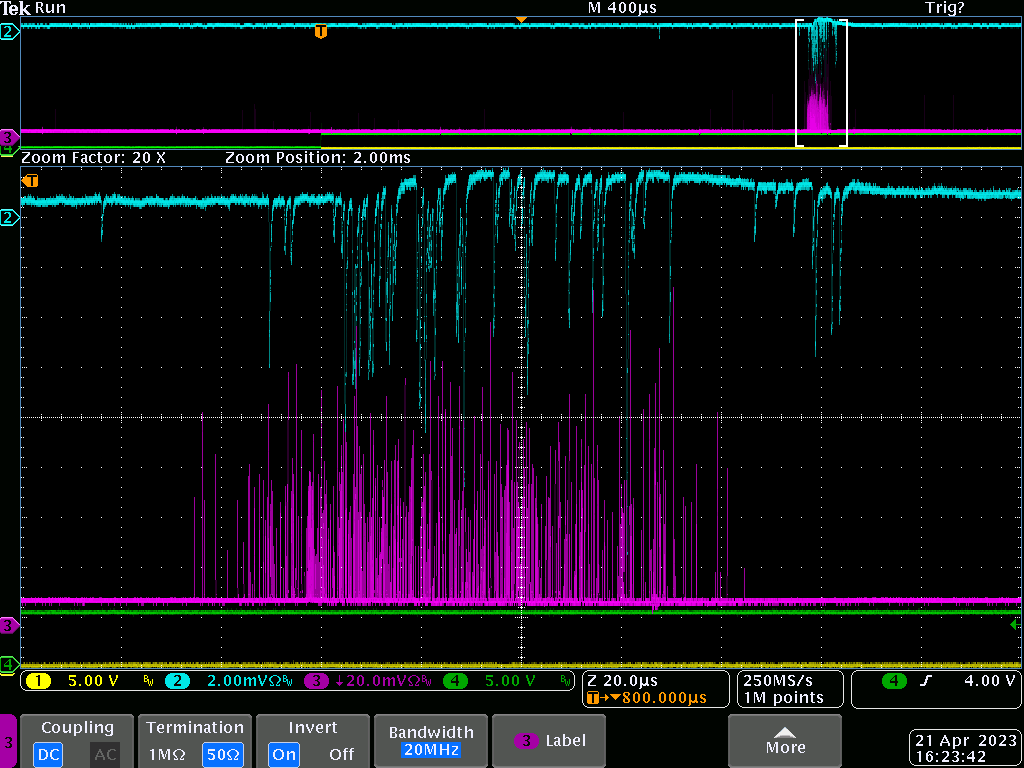Expand the More menu

pyautogui.click(x=785, y=741)
